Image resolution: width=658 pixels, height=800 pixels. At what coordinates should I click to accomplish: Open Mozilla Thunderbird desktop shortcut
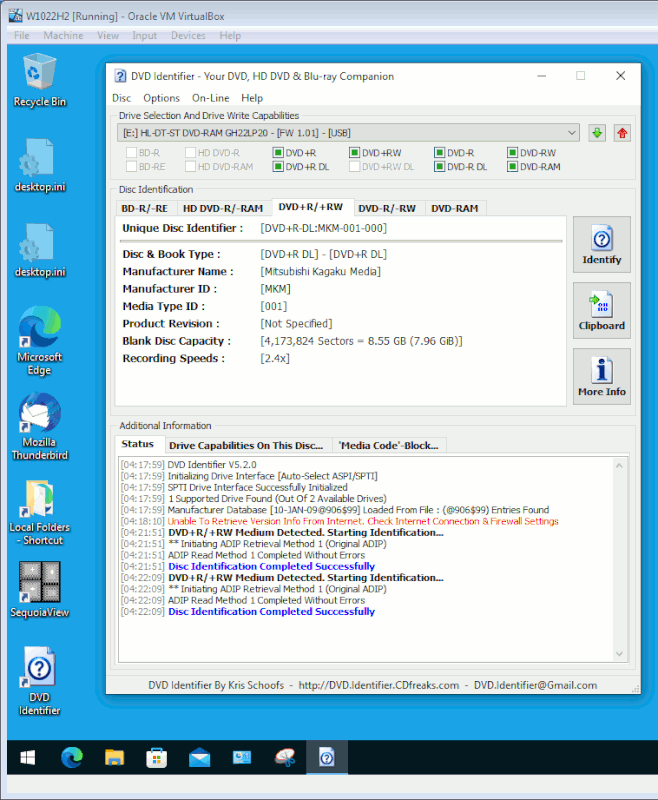40,426
